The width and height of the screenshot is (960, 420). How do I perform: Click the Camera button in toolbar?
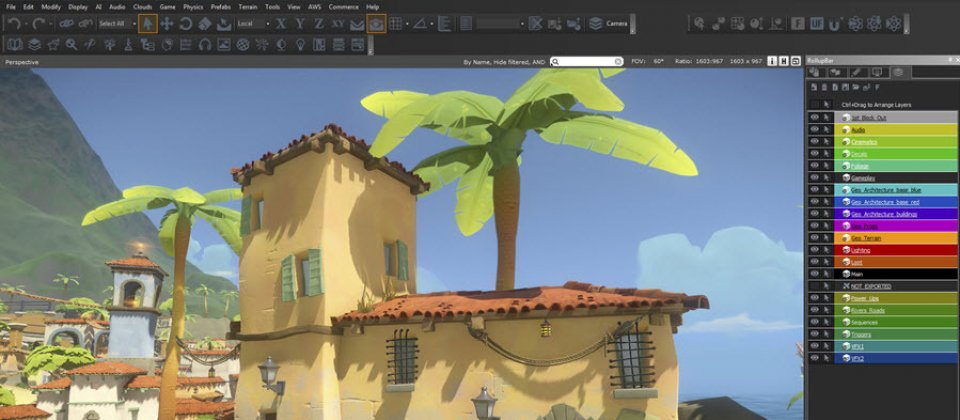pyautogui.click(x=609, y=23)
